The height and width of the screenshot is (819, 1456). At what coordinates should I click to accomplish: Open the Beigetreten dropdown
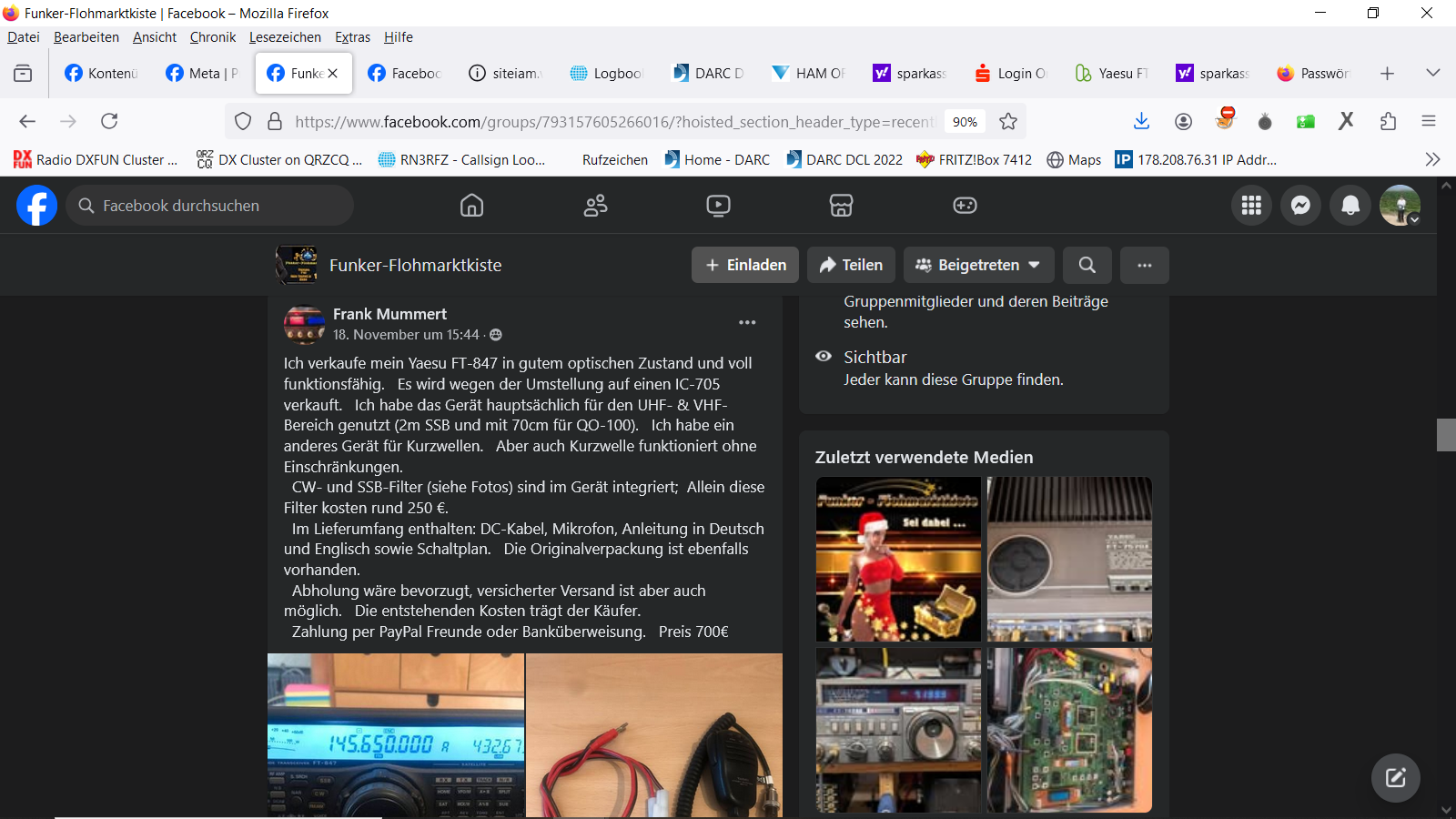(x=979, y=265)
